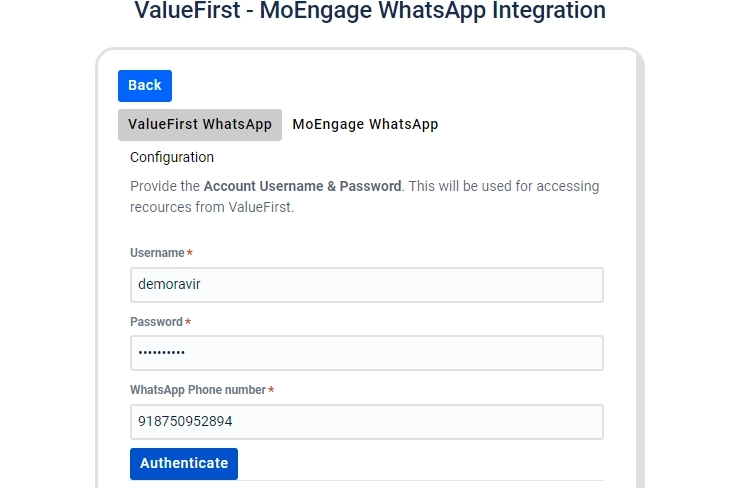
Task: Click the WhatsApp Phone number label
Action: [198, 390]
